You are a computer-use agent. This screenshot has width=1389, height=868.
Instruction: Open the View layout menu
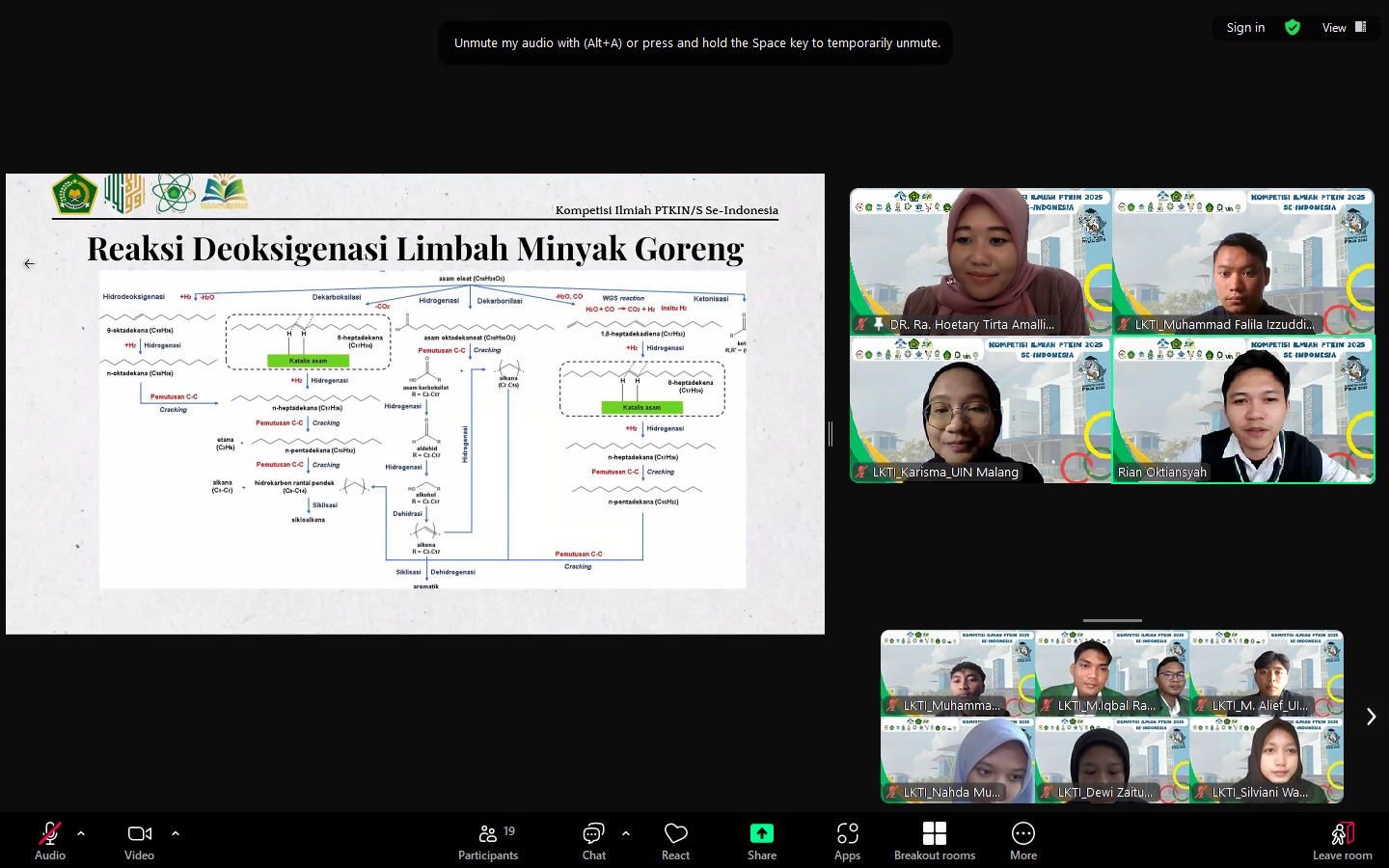(x=1344, y=28)
